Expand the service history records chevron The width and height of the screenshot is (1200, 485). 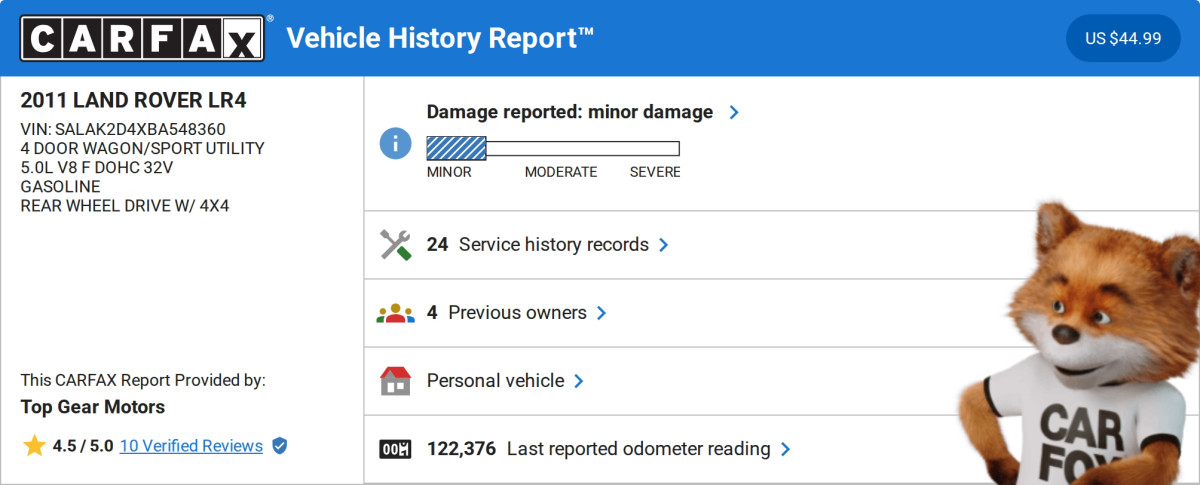[x=664, y=245]
